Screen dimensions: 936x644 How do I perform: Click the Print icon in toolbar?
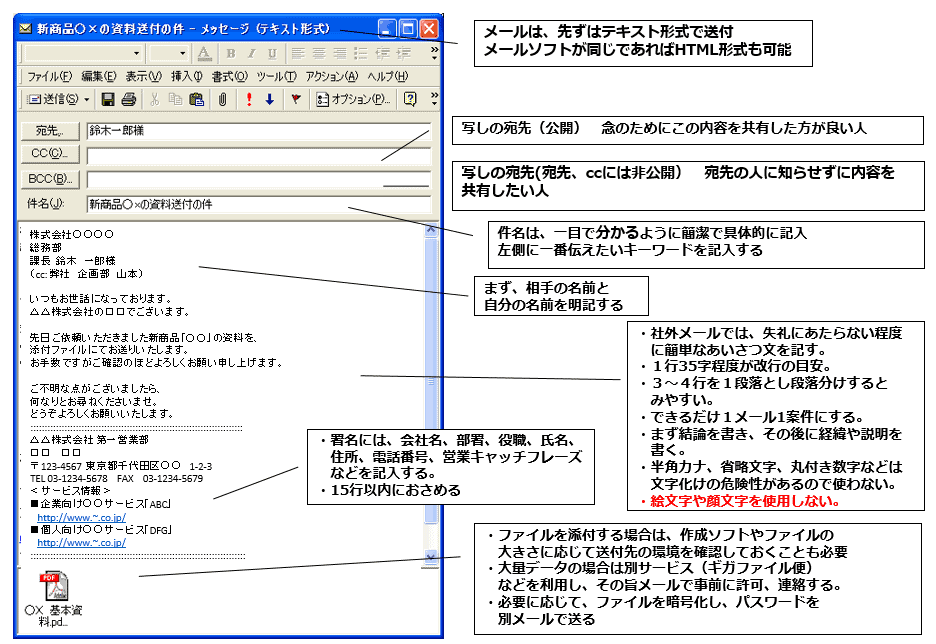coord(128,99)
